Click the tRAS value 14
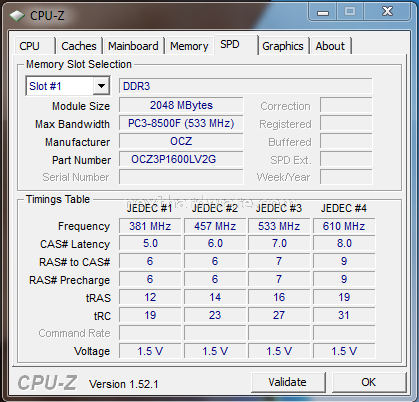The image size is (419, 402). [215, 297]
